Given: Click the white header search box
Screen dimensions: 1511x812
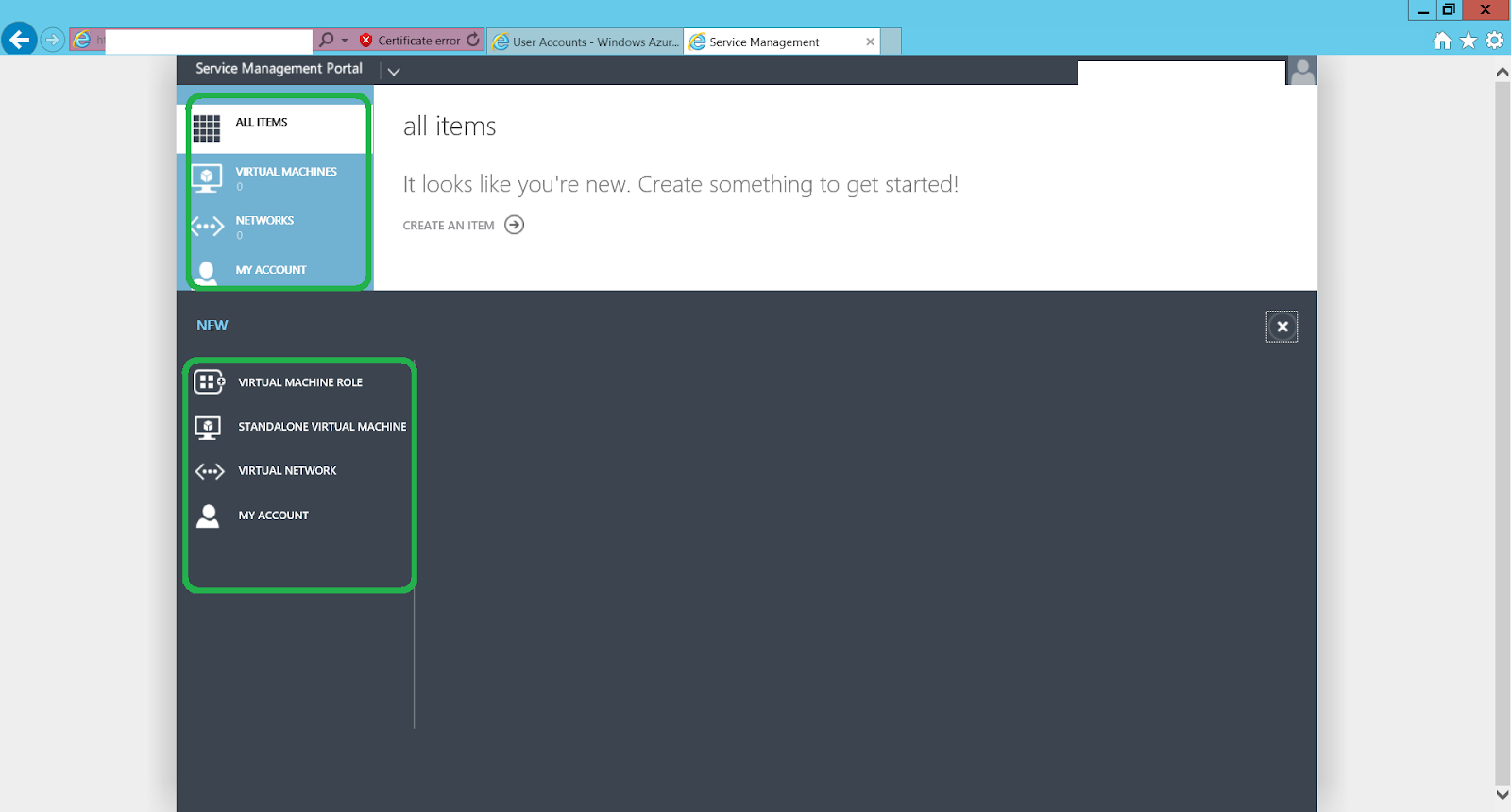Looking at the screenshot, I should pyautogui.click(x=1181, y=74).
